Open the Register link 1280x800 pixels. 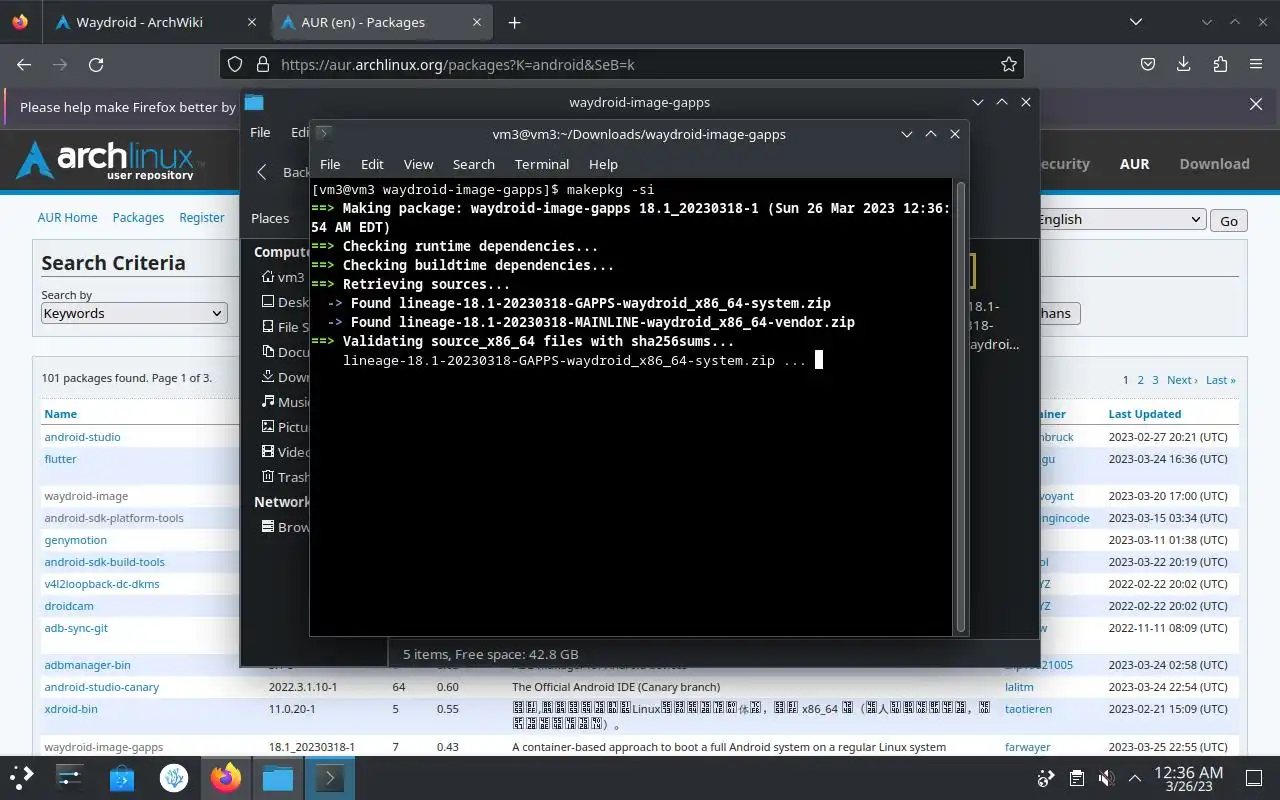tap(202, 217)
